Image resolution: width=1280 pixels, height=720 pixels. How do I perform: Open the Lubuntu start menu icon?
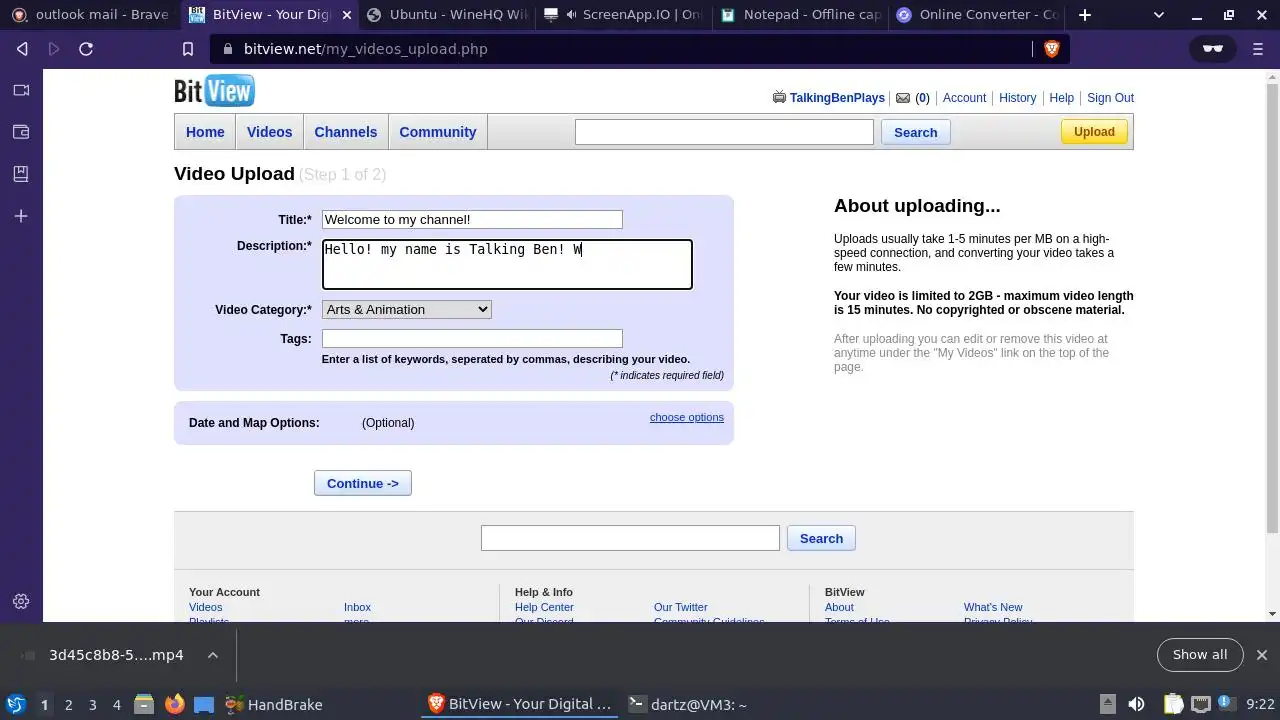[15, 704]
